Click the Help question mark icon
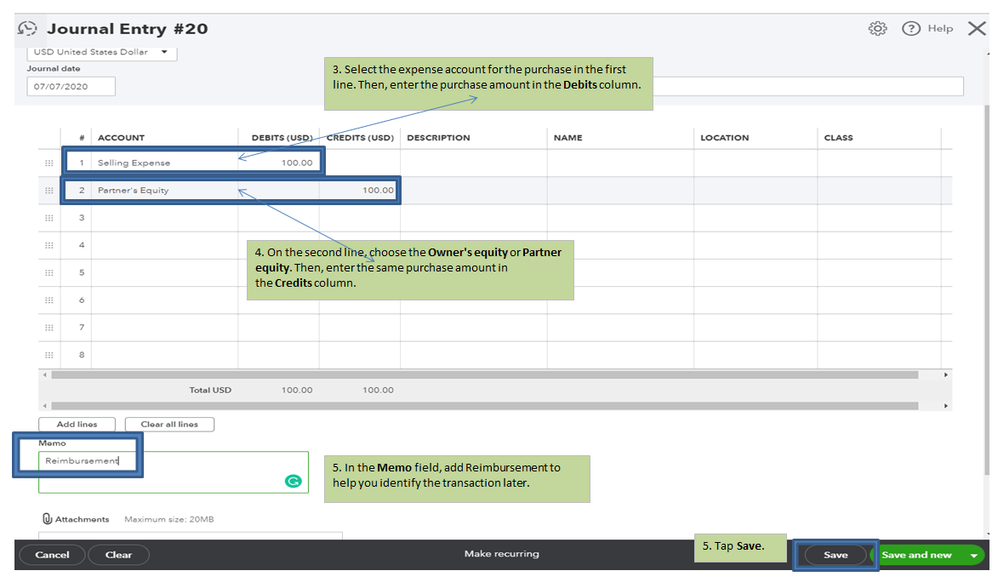The image size is (998, 577). click(x=911, y=29)
